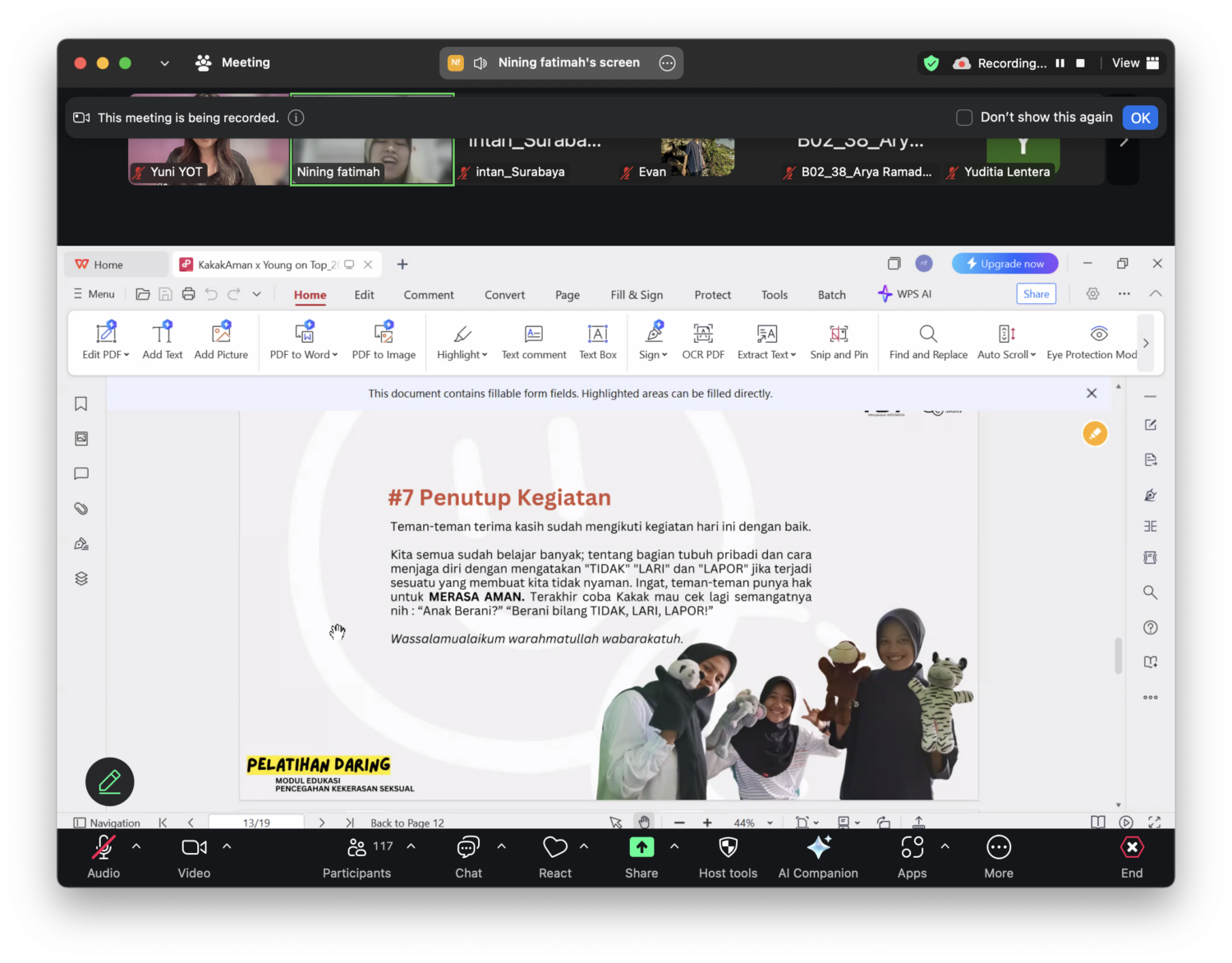Open the Convert ribbon tab

click(x=504, y=295)
